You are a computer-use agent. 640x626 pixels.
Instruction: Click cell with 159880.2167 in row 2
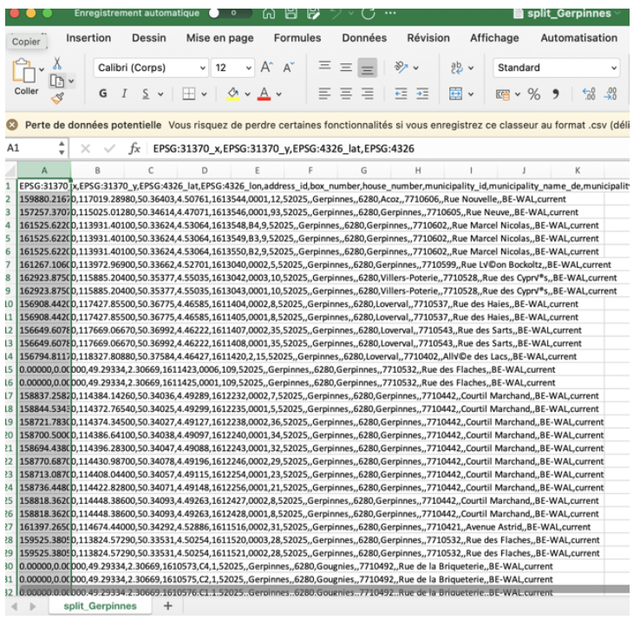coord(44,199)
